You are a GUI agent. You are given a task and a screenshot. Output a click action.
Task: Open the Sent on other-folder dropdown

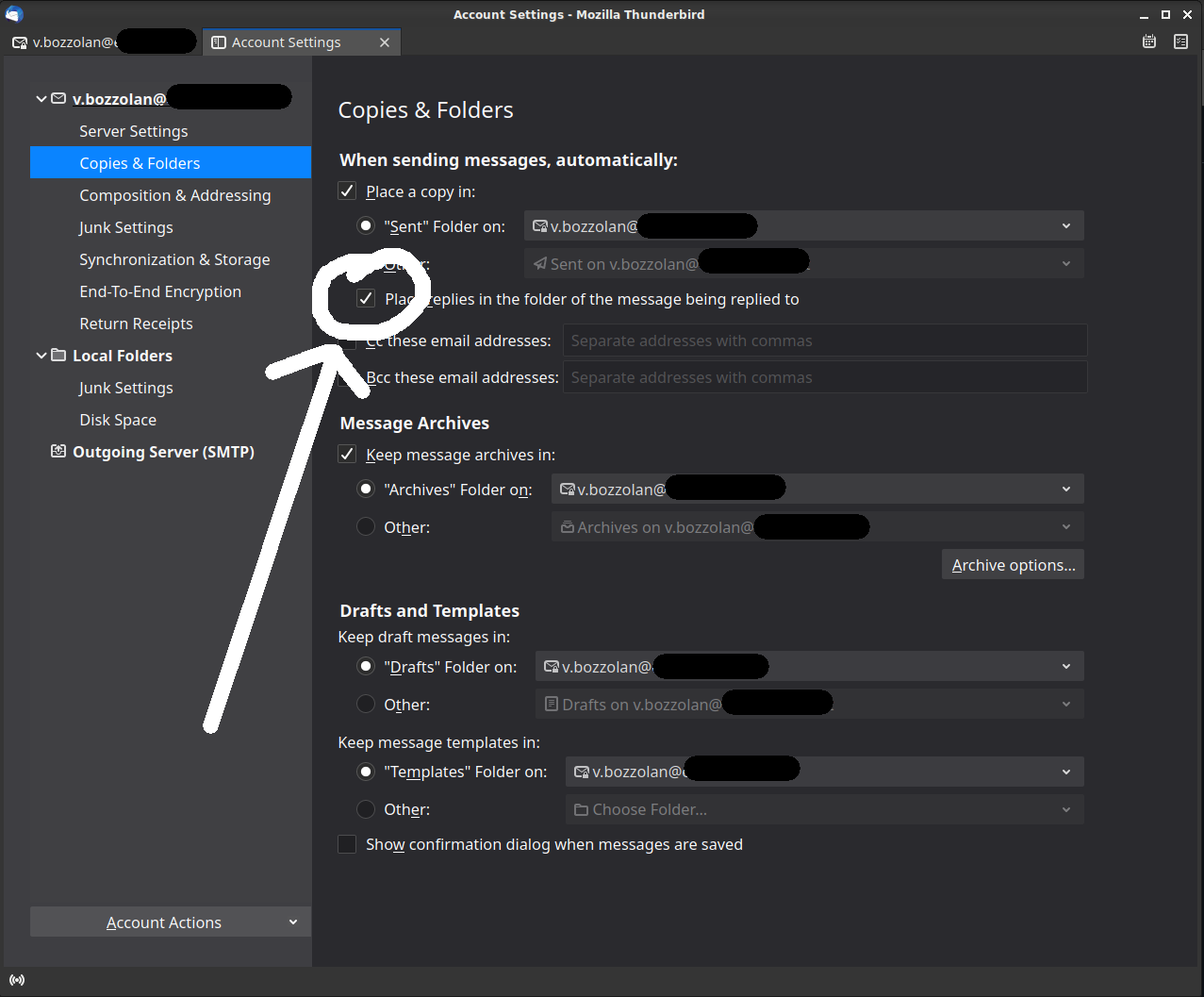[803, 264]
